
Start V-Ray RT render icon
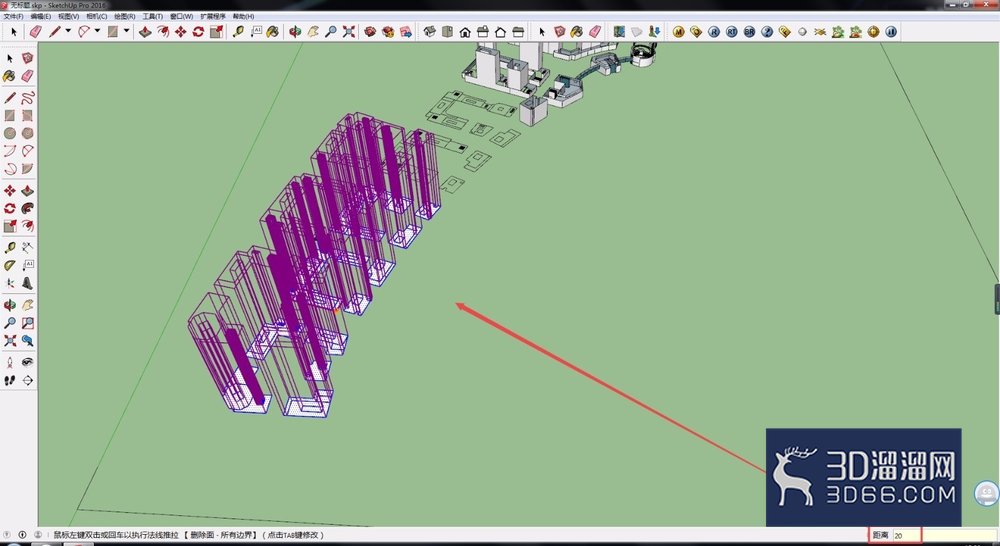(732, 31)
